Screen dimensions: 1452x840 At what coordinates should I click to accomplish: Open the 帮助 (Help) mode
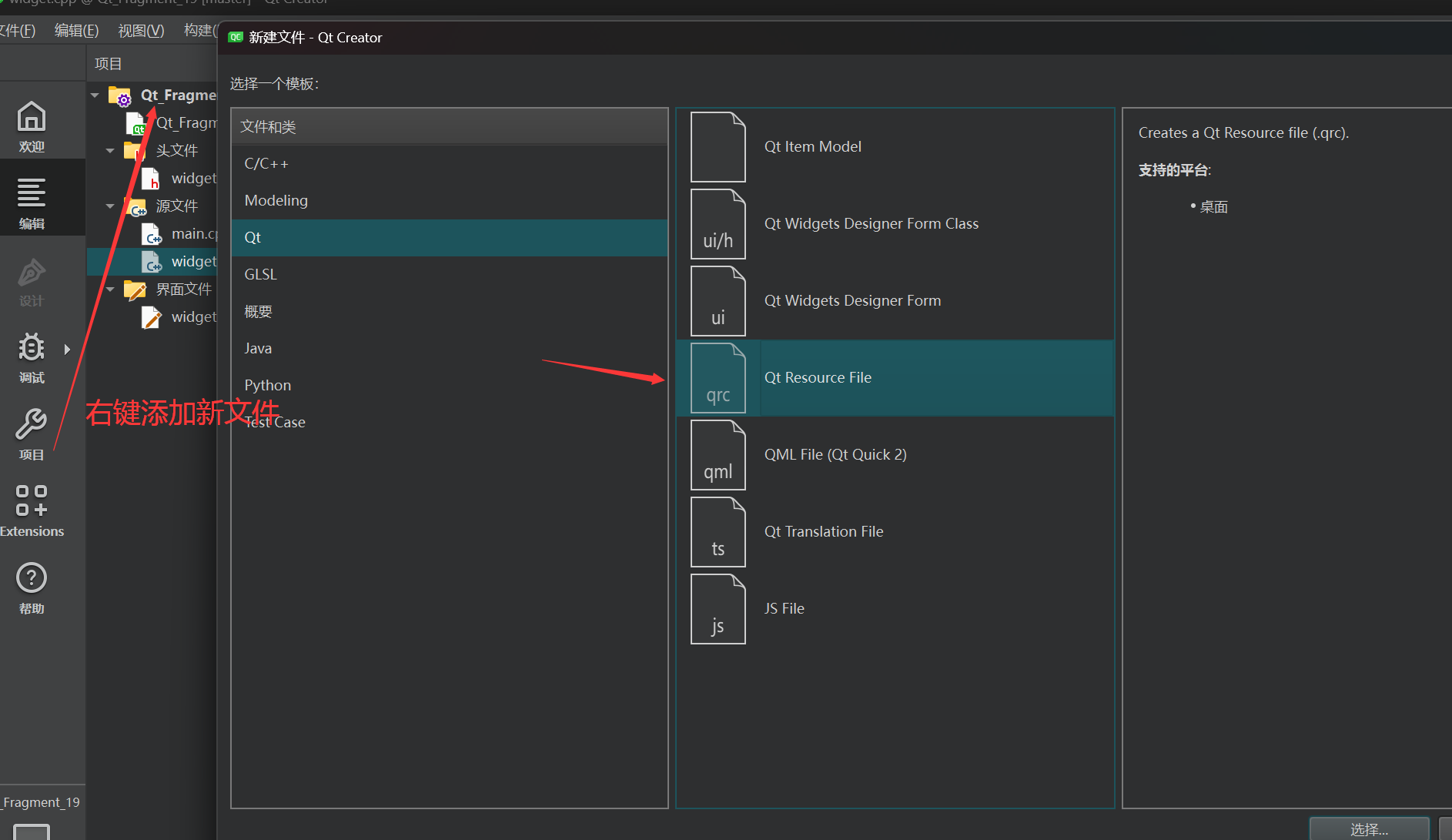(x=32, y=587)
